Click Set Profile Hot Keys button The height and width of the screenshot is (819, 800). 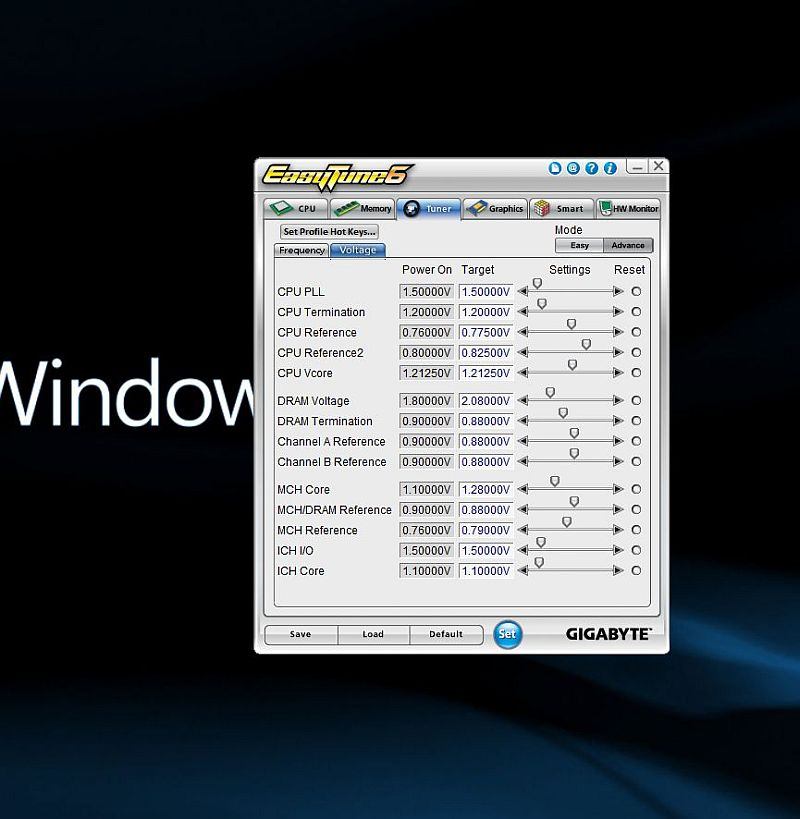329,231
